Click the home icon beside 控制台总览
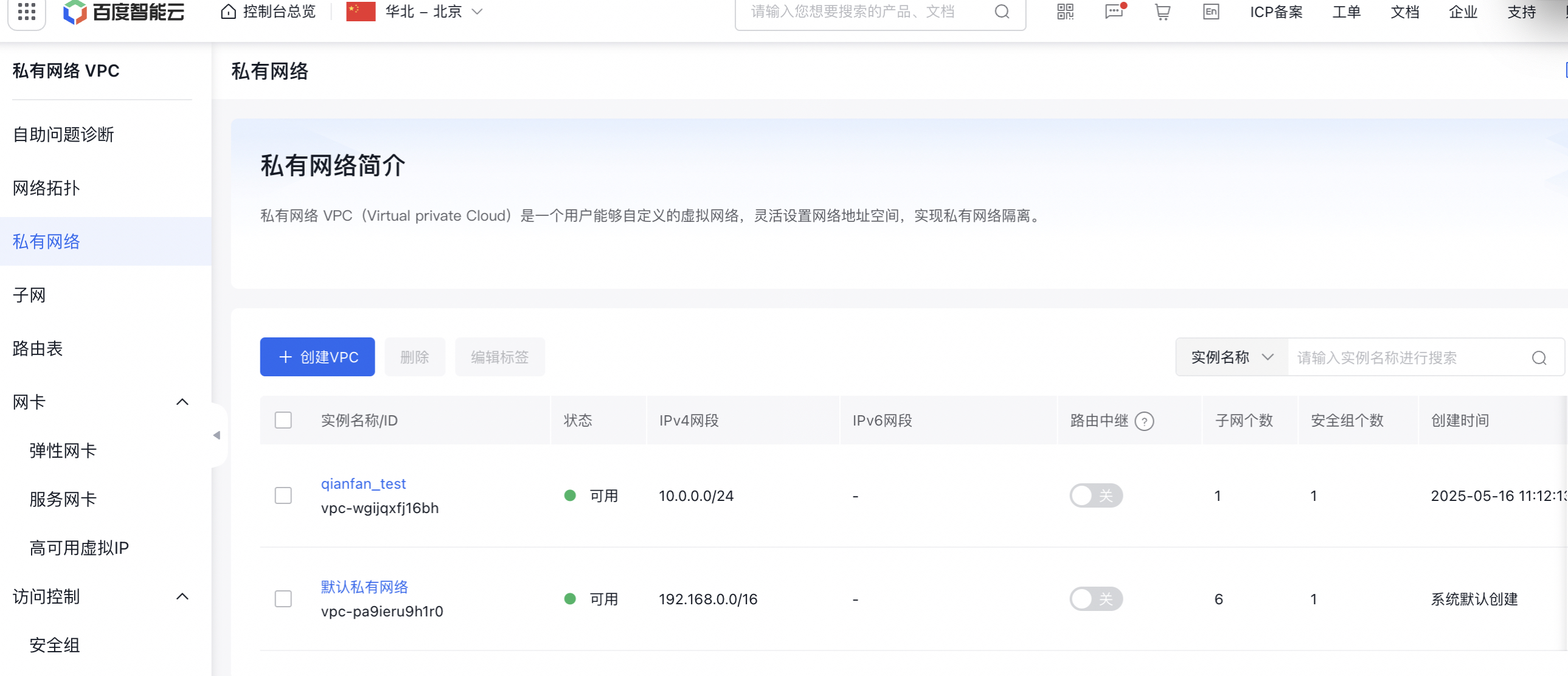Viewport: 1568px width, 676px height. point(228,12)
